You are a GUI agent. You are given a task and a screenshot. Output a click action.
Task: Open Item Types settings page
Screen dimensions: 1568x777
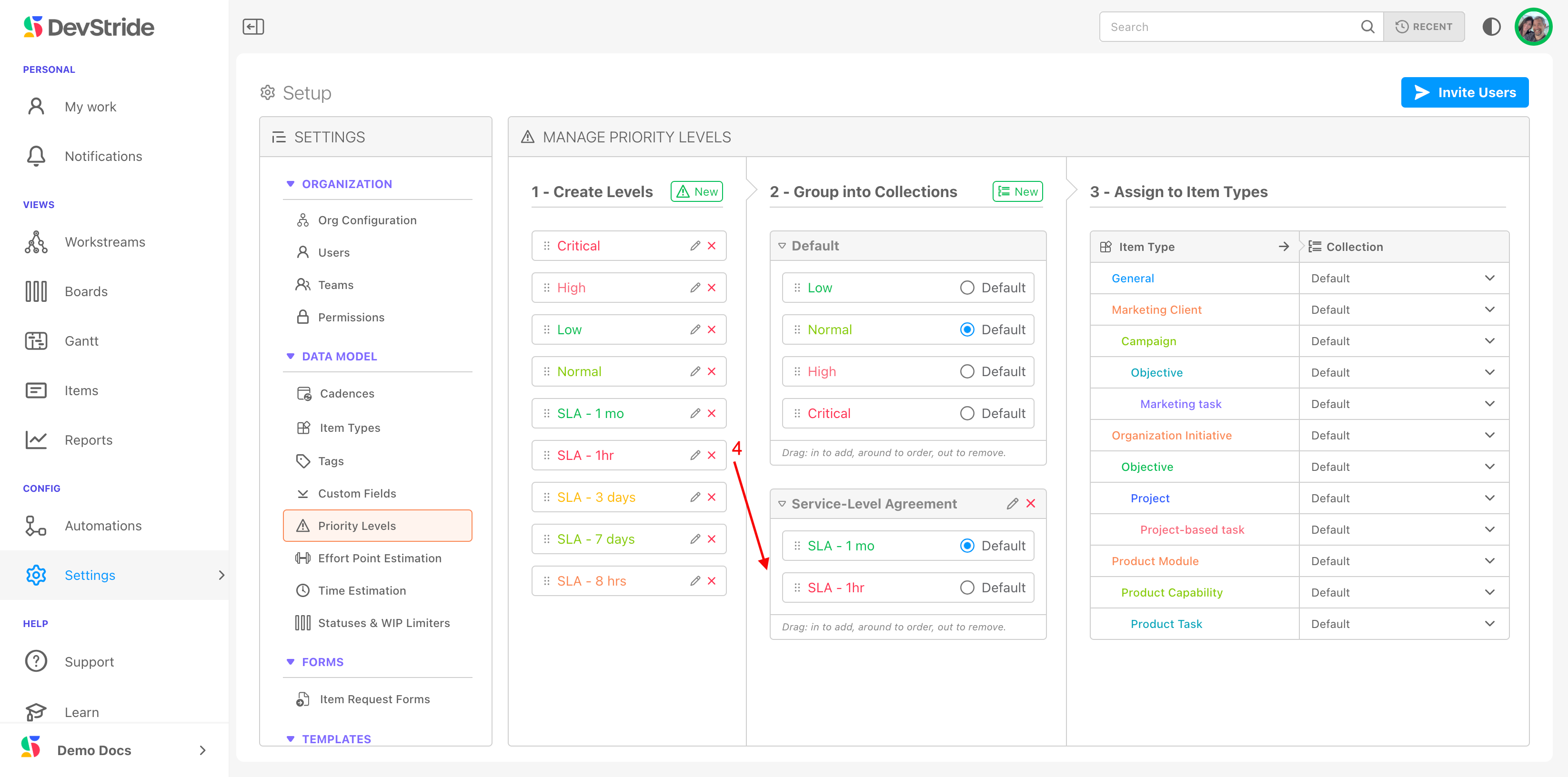(350, 428)
